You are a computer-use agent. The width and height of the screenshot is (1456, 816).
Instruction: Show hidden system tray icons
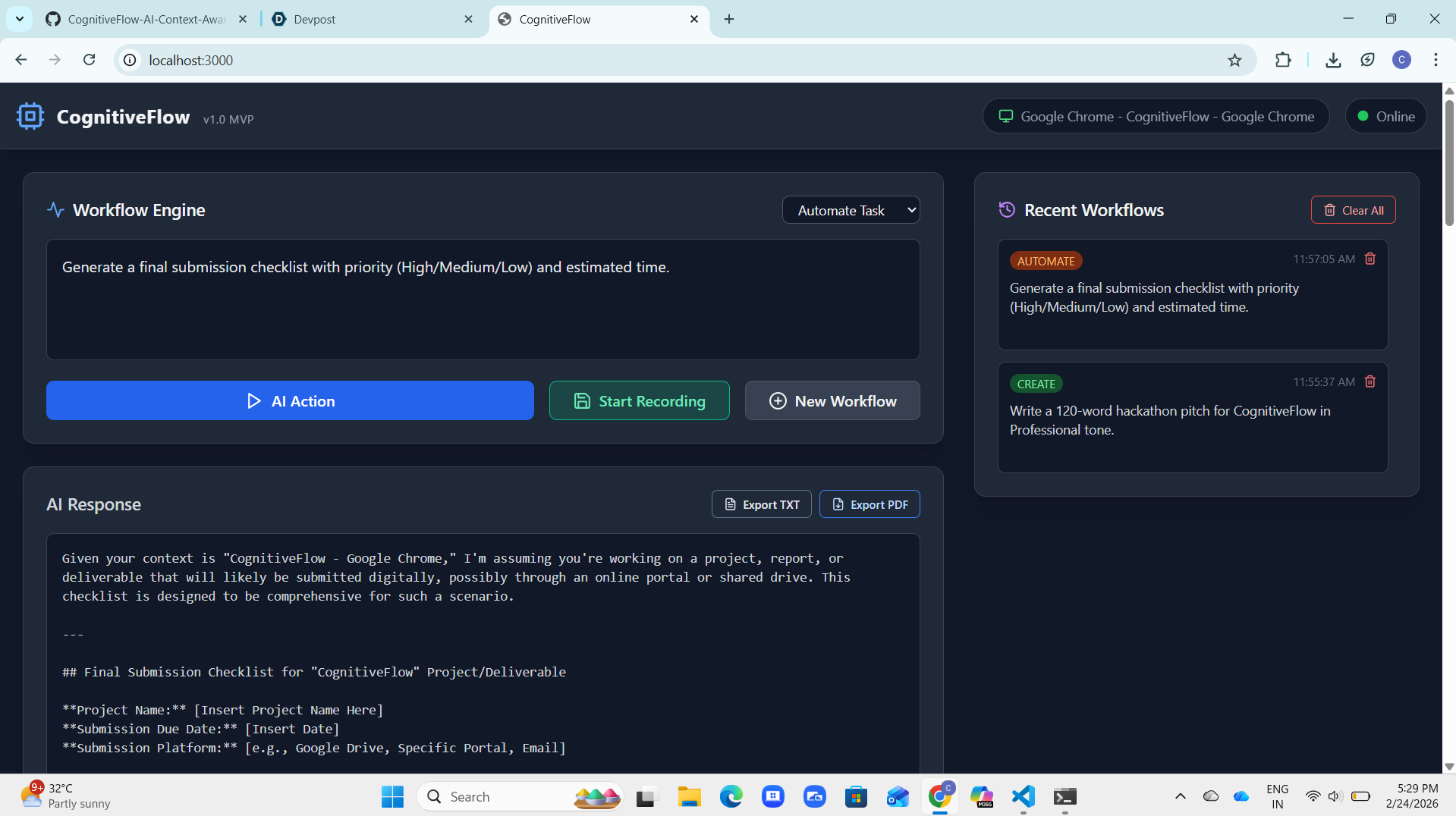click(1180, 796)
